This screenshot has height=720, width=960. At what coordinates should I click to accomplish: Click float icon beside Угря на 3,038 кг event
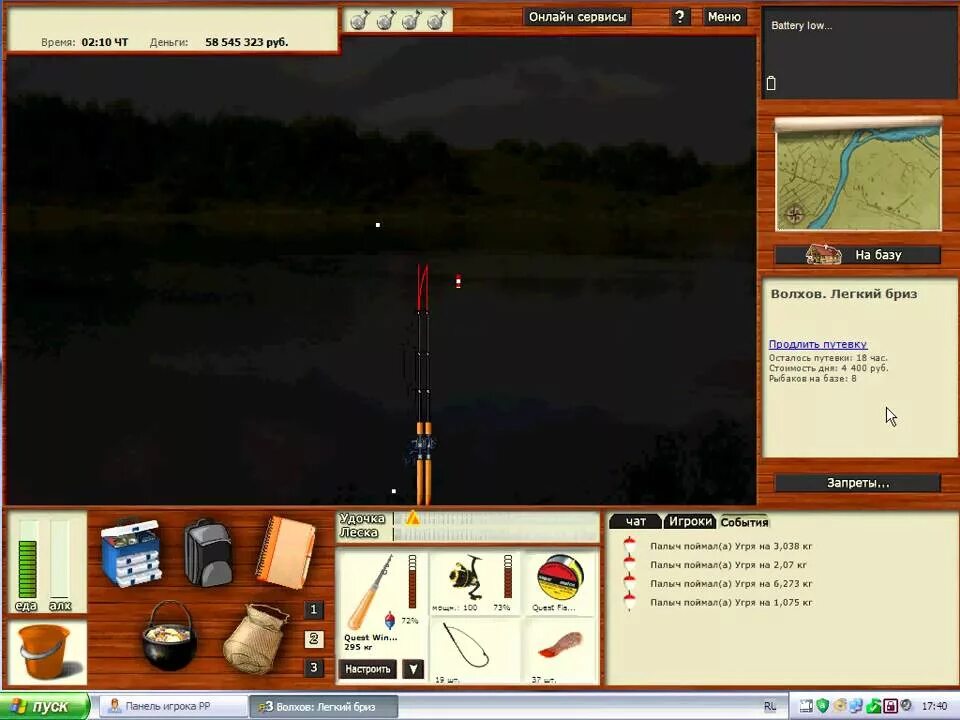[629, 546]
